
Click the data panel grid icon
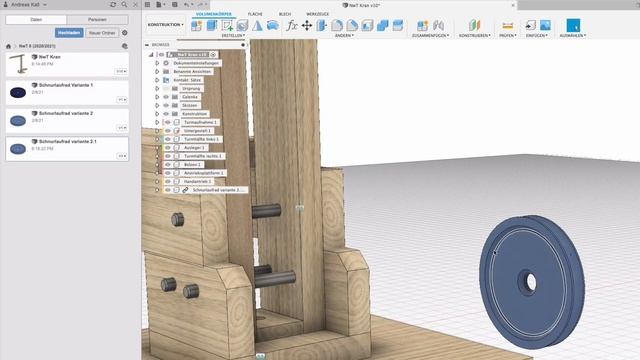(x=147, y=4)
